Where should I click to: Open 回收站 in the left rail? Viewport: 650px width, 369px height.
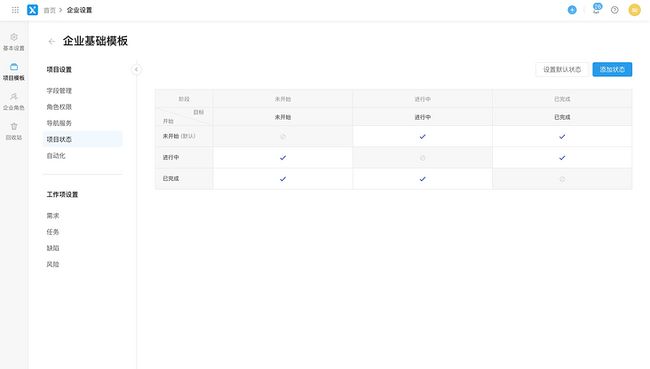(14, 131)
